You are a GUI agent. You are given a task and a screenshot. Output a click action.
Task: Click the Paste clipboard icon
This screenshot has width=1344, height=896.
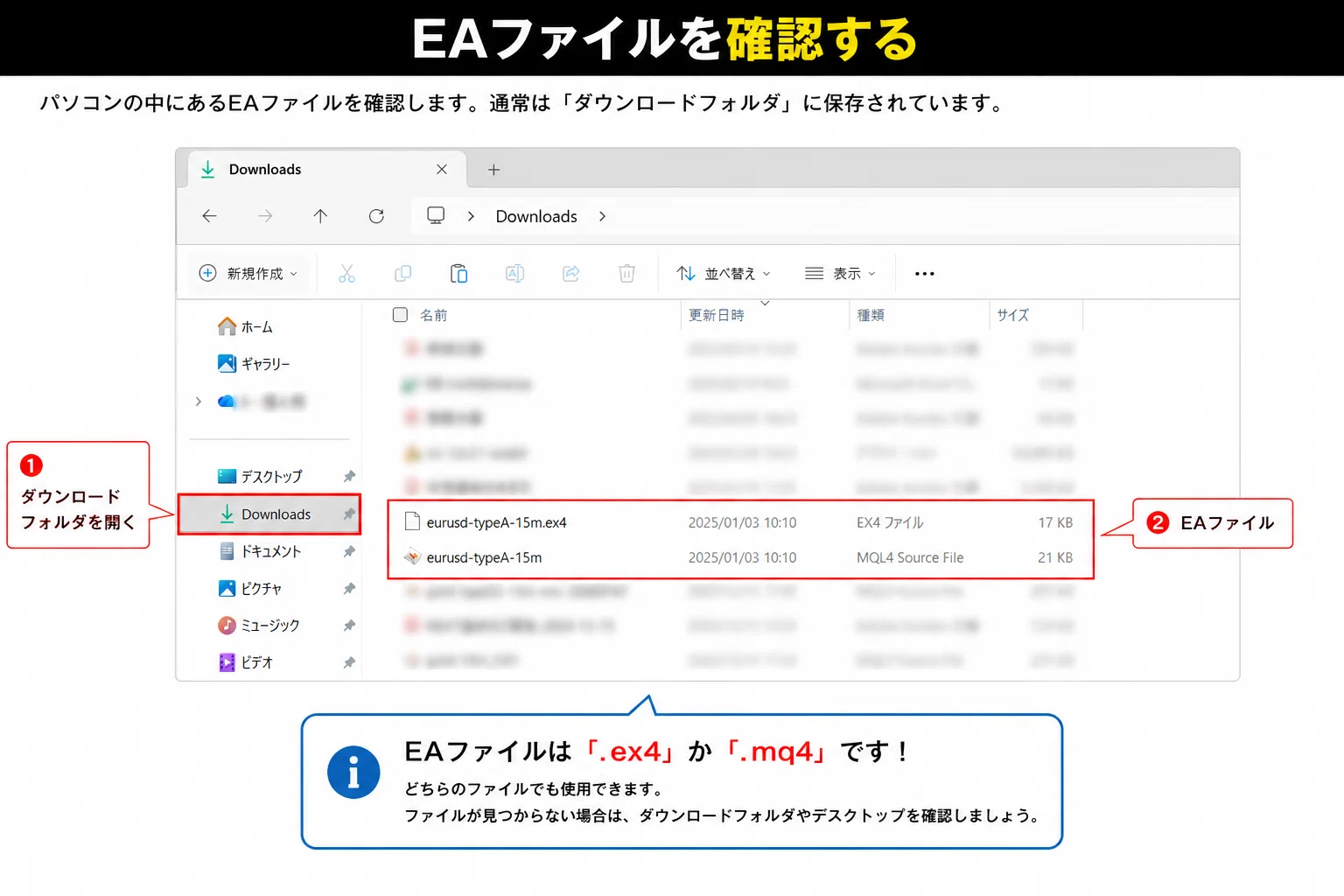click(x=458, y=274)
